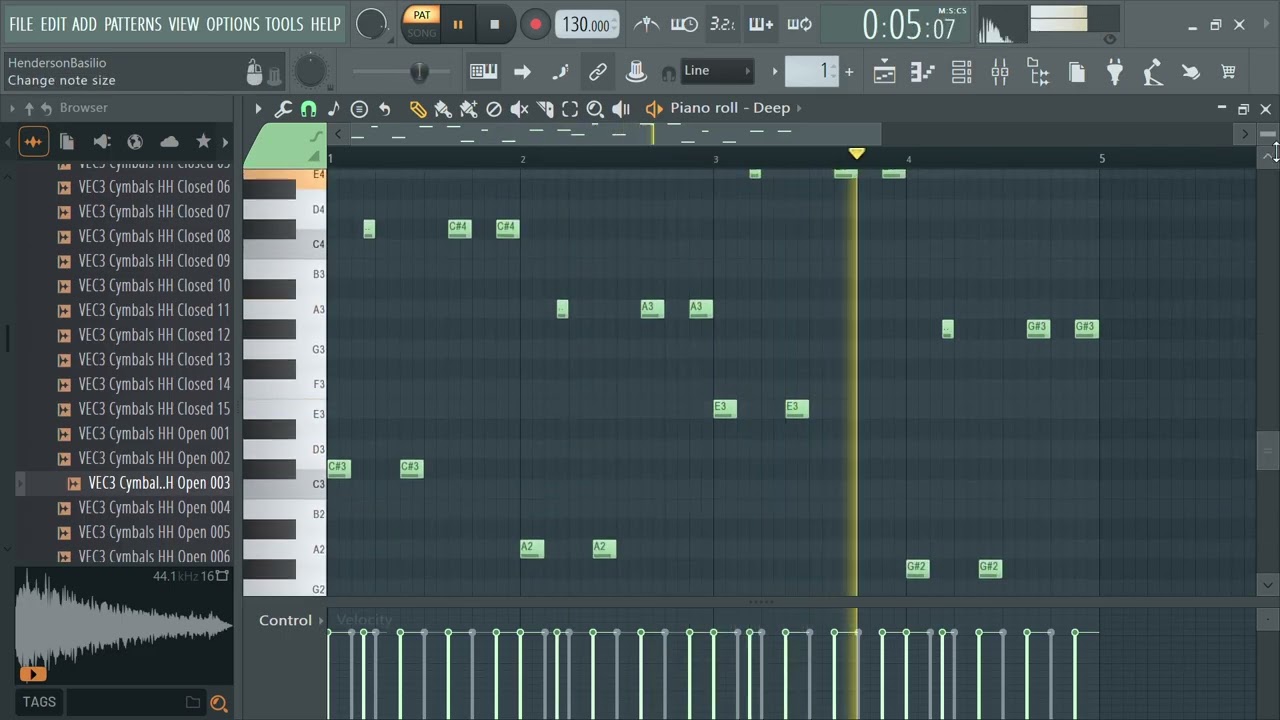Image resolution: width=1280 pixels, height=720 pixels.
Task: Toggle the link/multilink controllers icon
Action: point(597,71)
